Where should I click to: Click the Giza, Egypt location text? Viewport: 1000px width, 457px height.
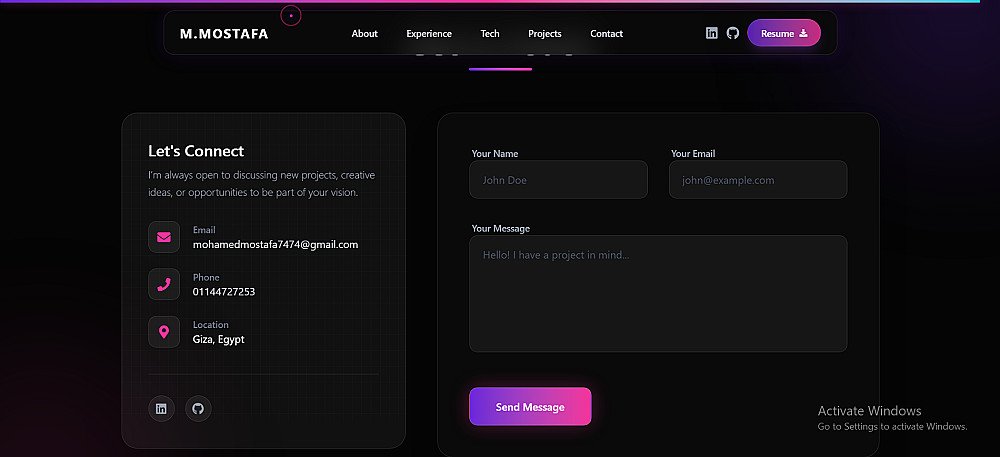point(218,340)
